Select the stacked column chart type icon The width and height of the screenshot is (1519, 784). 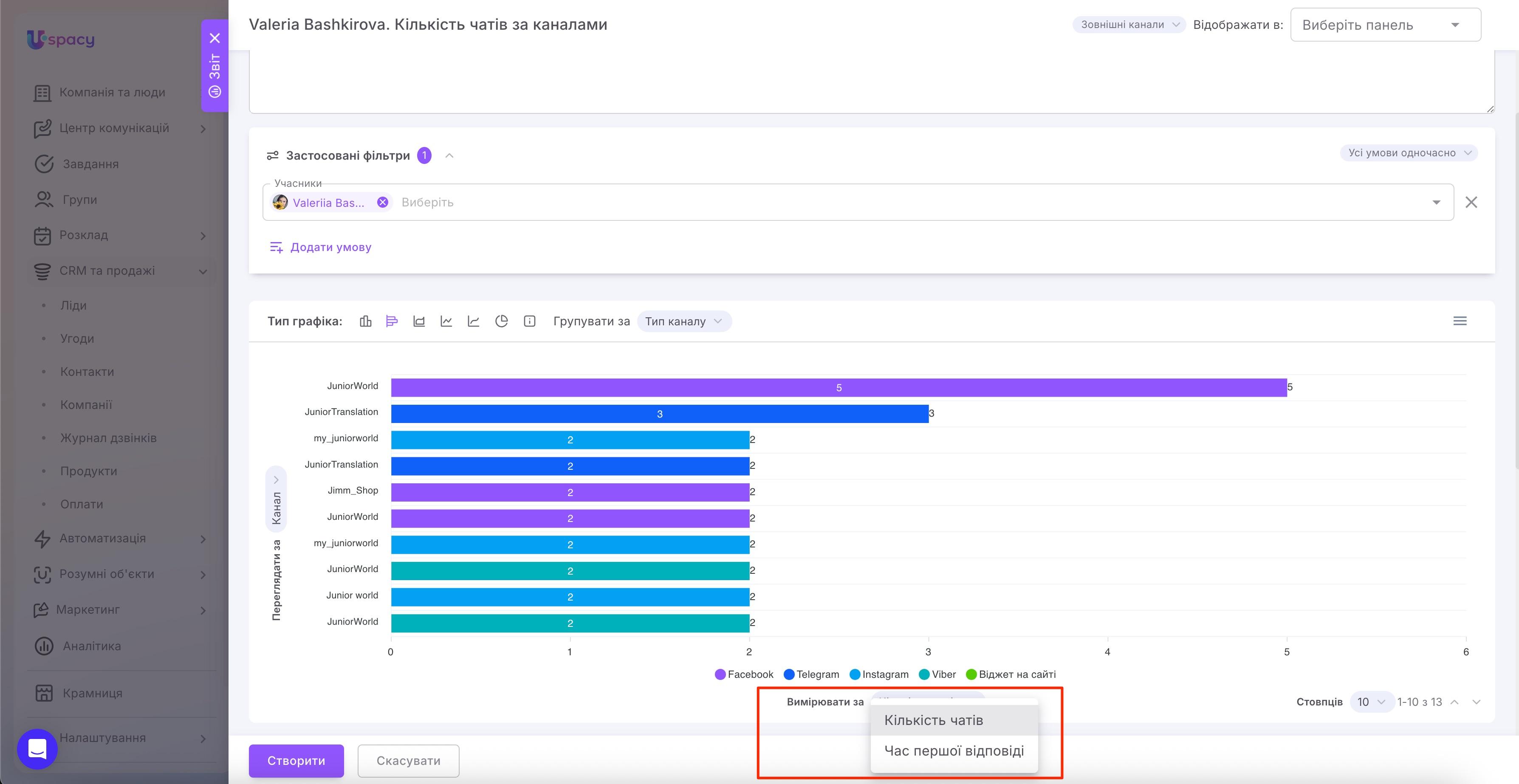[419, 321]
